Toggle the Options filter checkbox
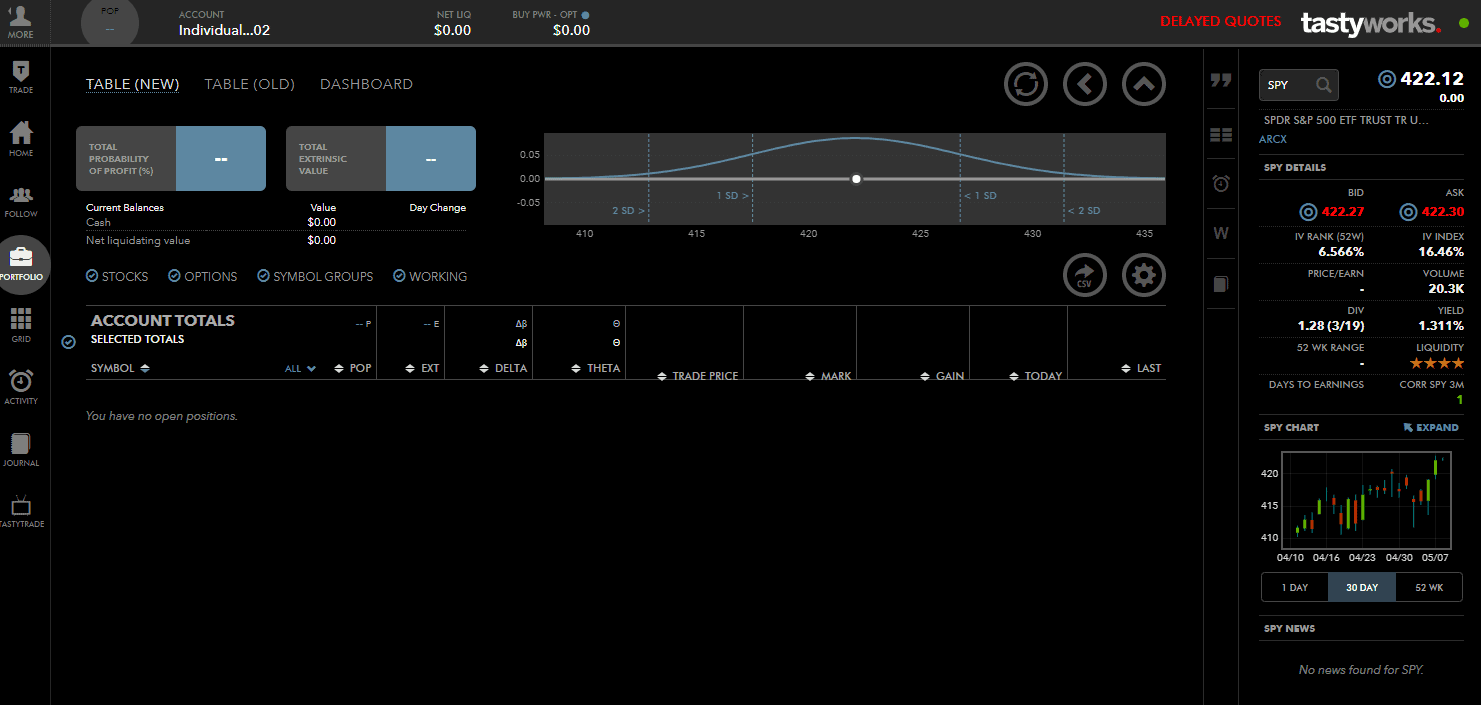This screenshot has width=1481, height=705. click(175, 276)
